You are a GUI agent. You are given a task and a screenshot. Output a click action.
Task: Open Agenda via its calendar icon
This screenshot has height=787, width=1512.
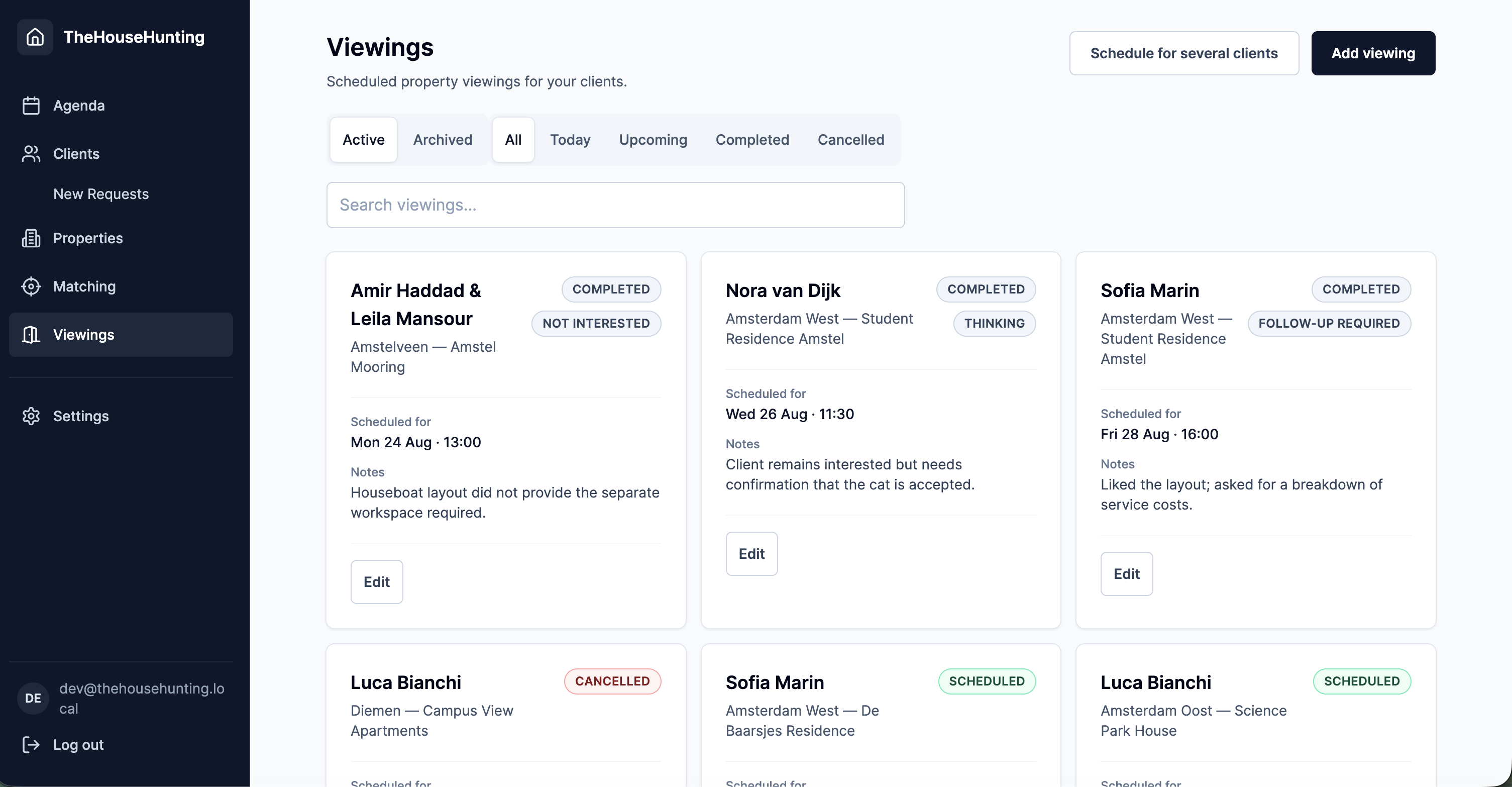tap(31, 106)
